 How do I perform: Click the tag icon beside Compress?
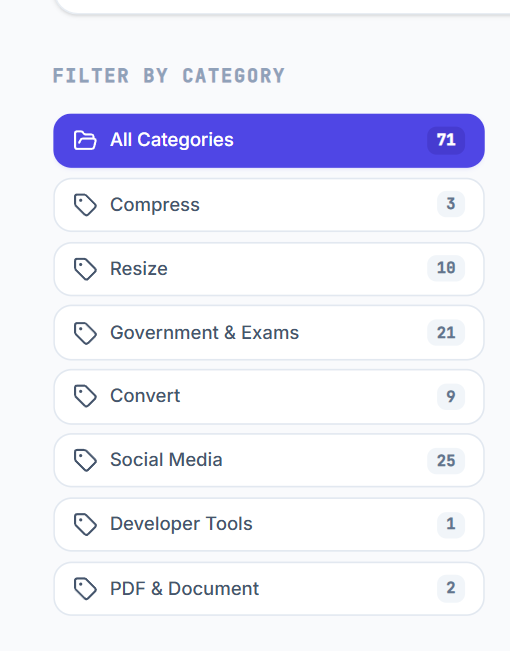(x=85, y=205)
